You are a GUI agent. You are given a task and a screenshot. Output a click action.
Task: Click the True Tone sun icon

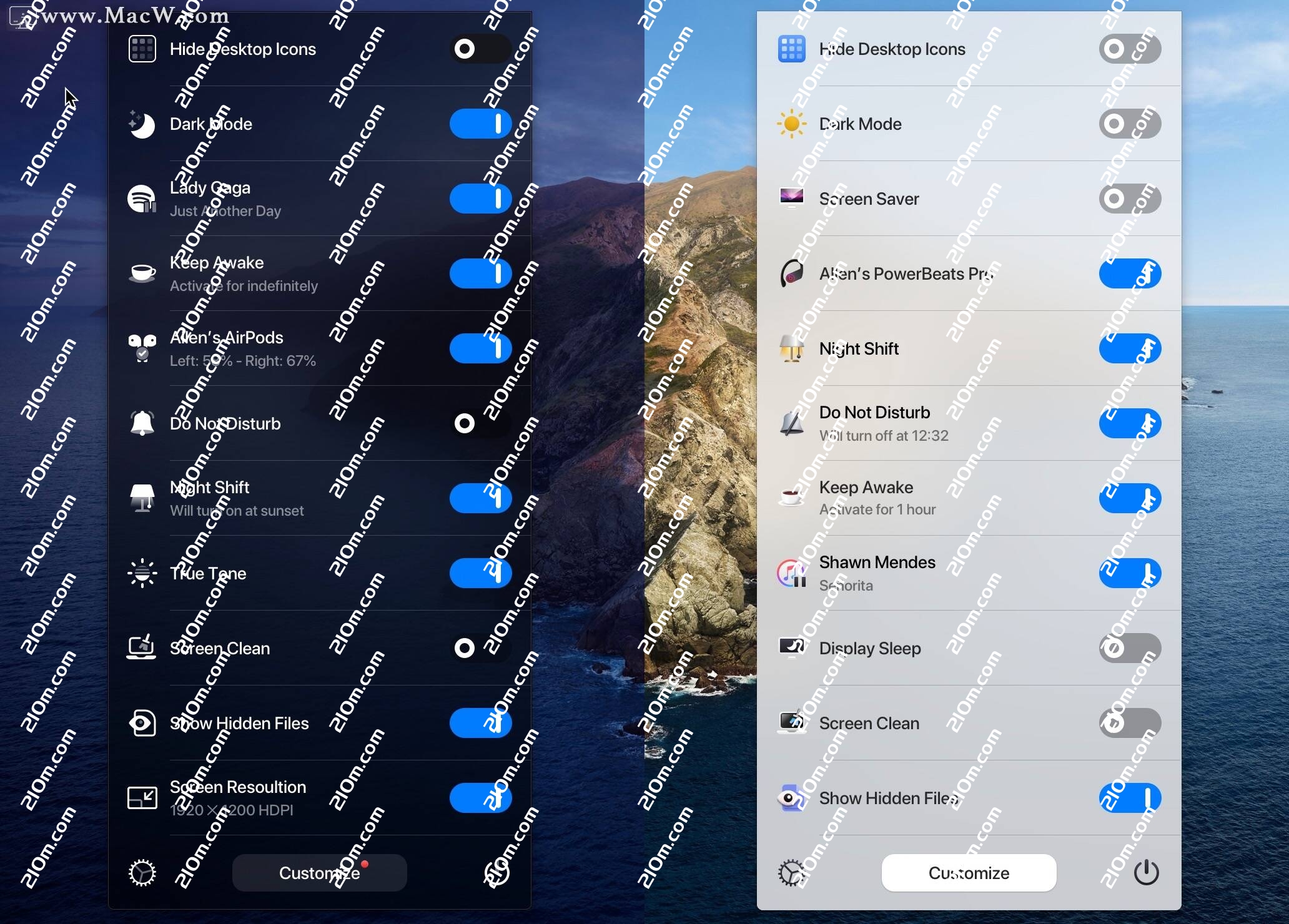pos(142,573)
